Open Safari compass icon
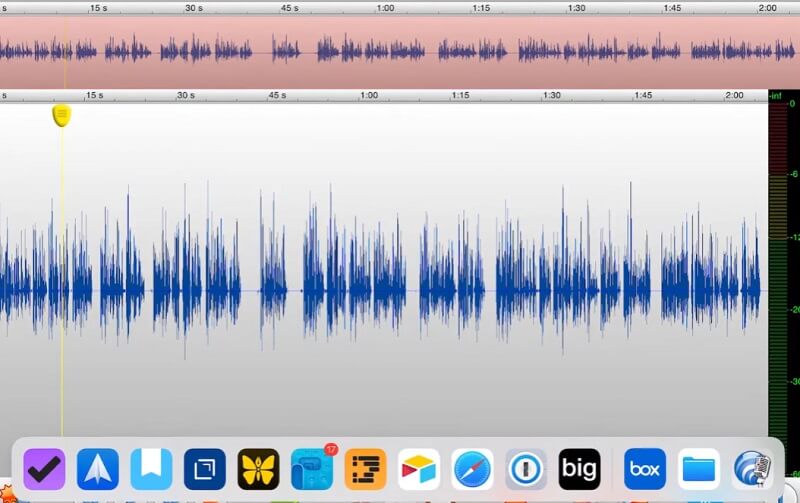This screenshot has width=800, height=503. 472,469
